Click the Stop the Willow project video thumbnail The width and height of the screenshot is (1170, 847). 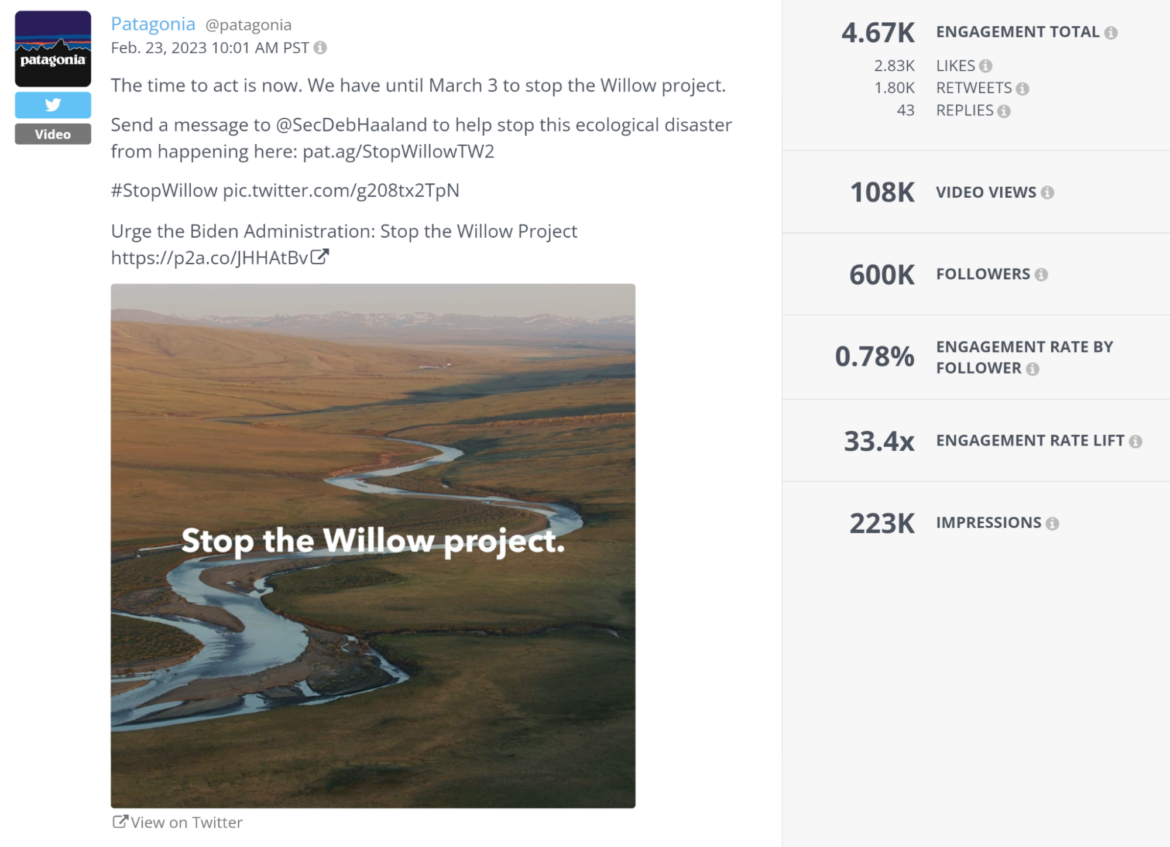click(x=372, y=545)
